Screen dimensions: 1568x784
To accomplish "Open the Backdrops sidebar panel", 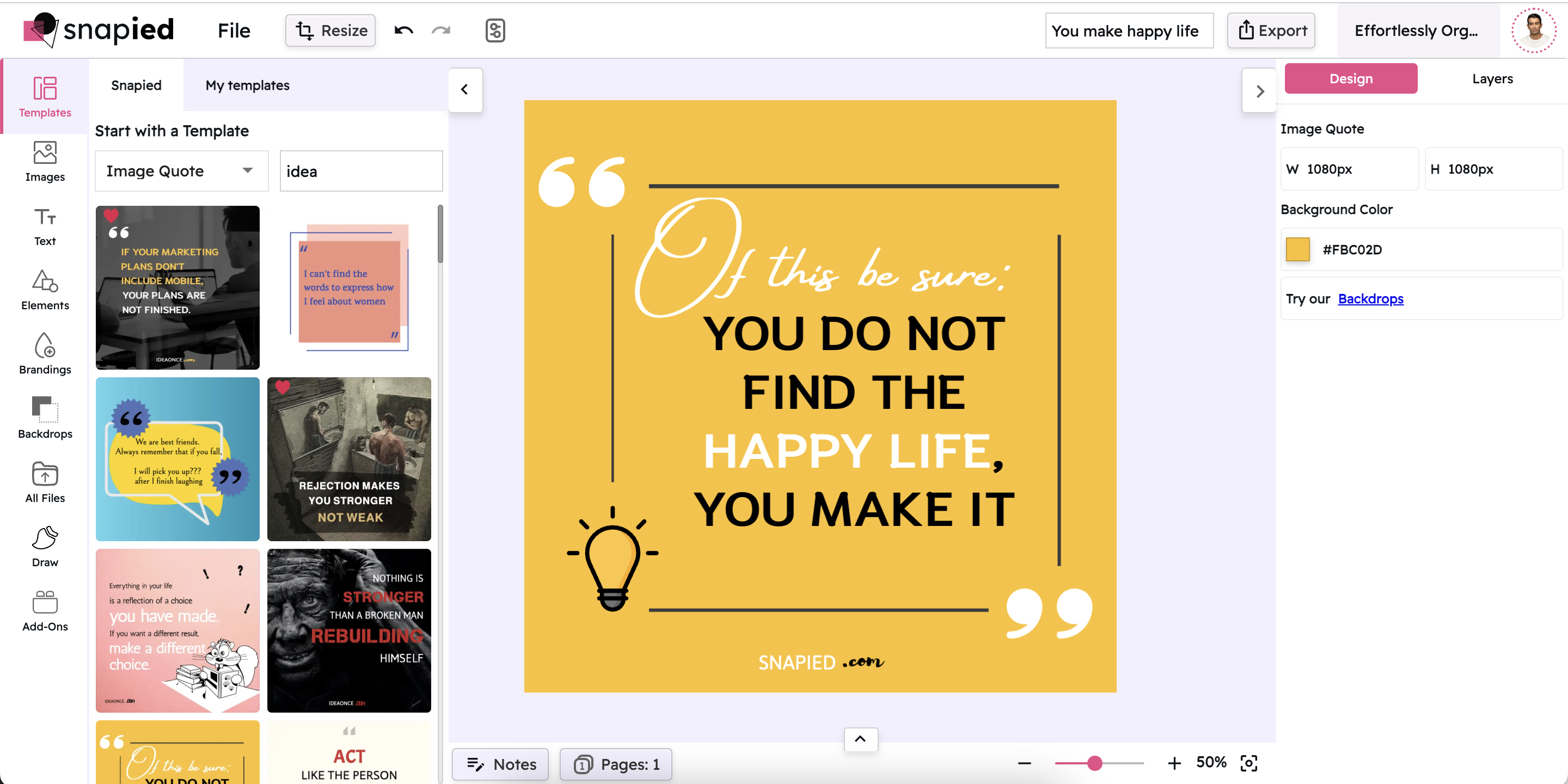I will pyautogui.click(x=45, y=418).
